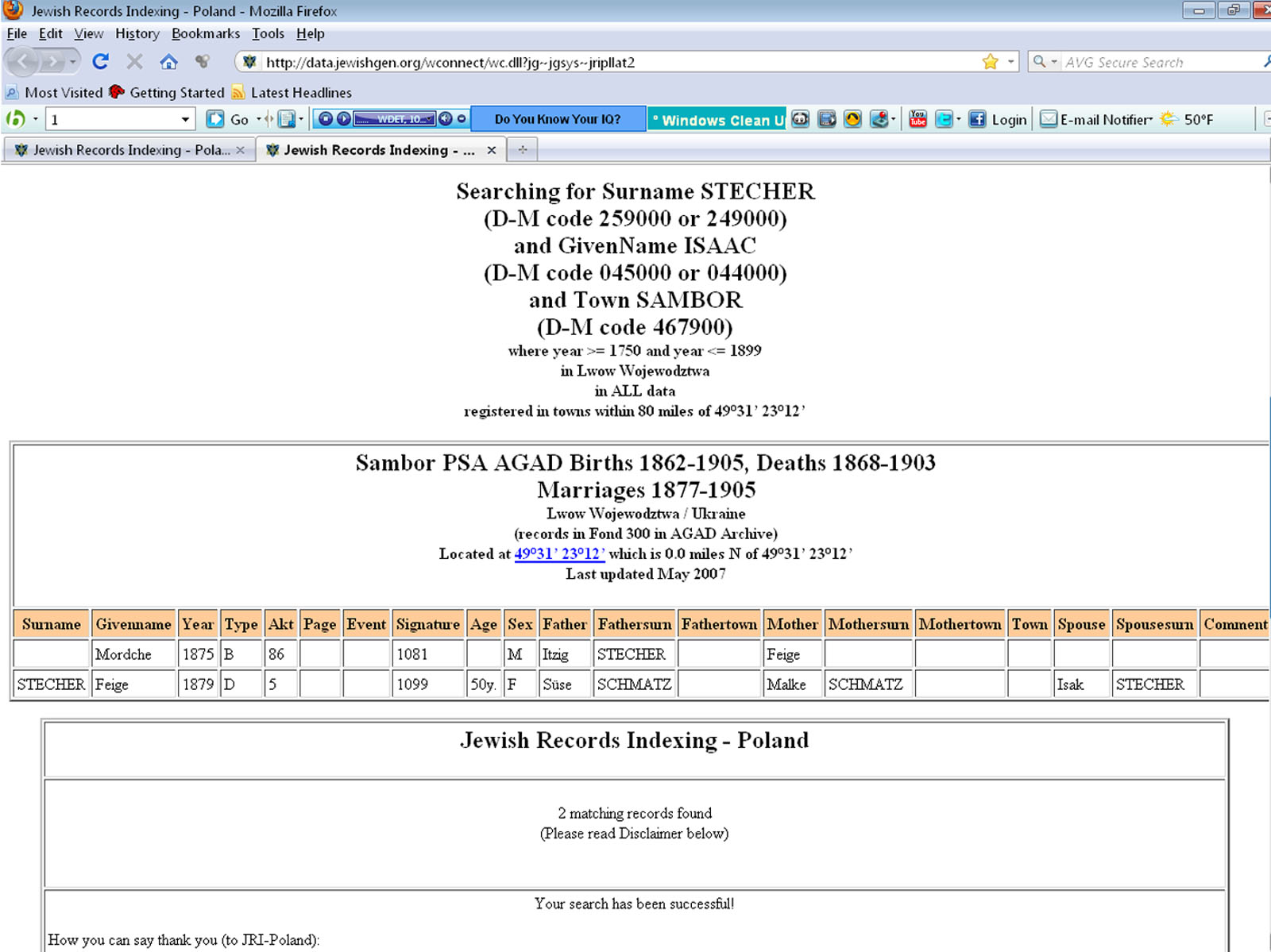Expand the Twitter icon dropdown arrow
1271x952 pixels.
coord(958,119)
